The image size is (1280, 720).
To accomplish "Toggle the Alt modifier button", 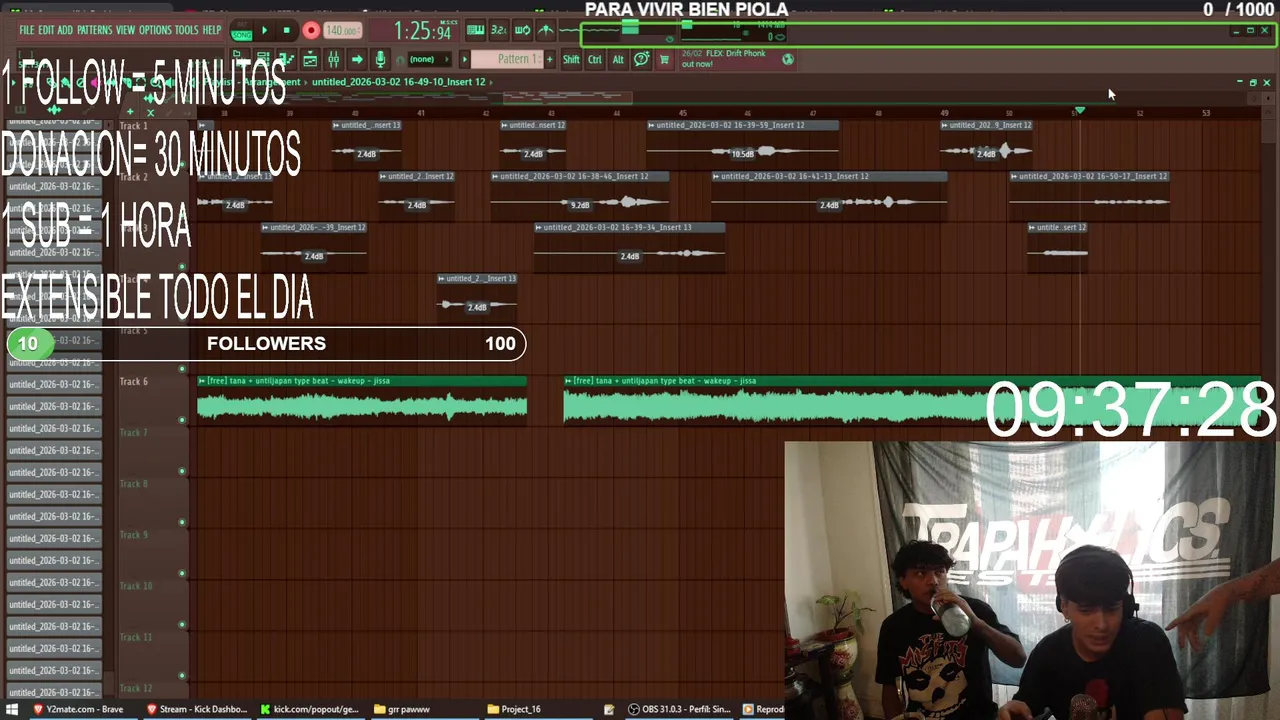I will tap(618, 59).
